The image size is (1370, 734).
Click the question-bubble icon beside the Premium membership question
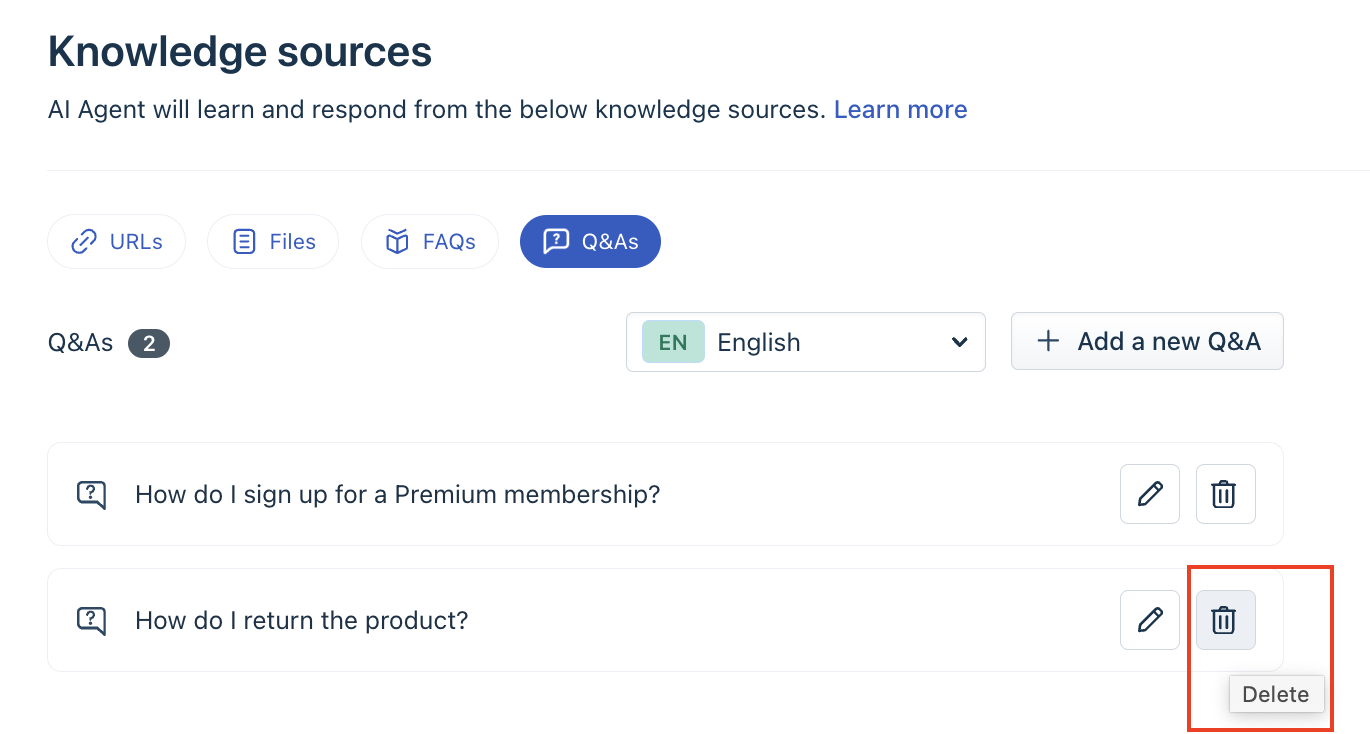point(91,494)
